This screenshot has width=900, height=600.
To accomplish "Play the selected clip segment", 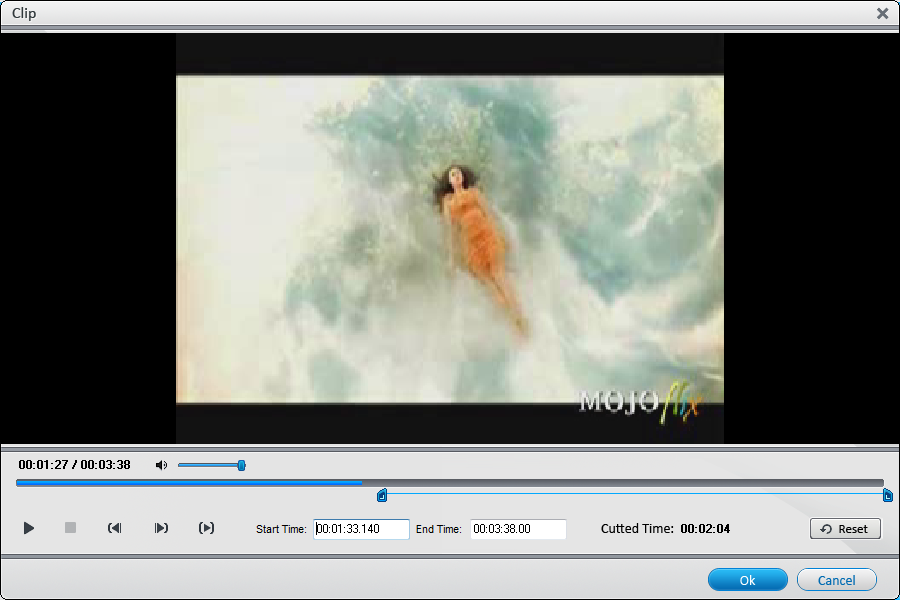I will coord(207,528).
